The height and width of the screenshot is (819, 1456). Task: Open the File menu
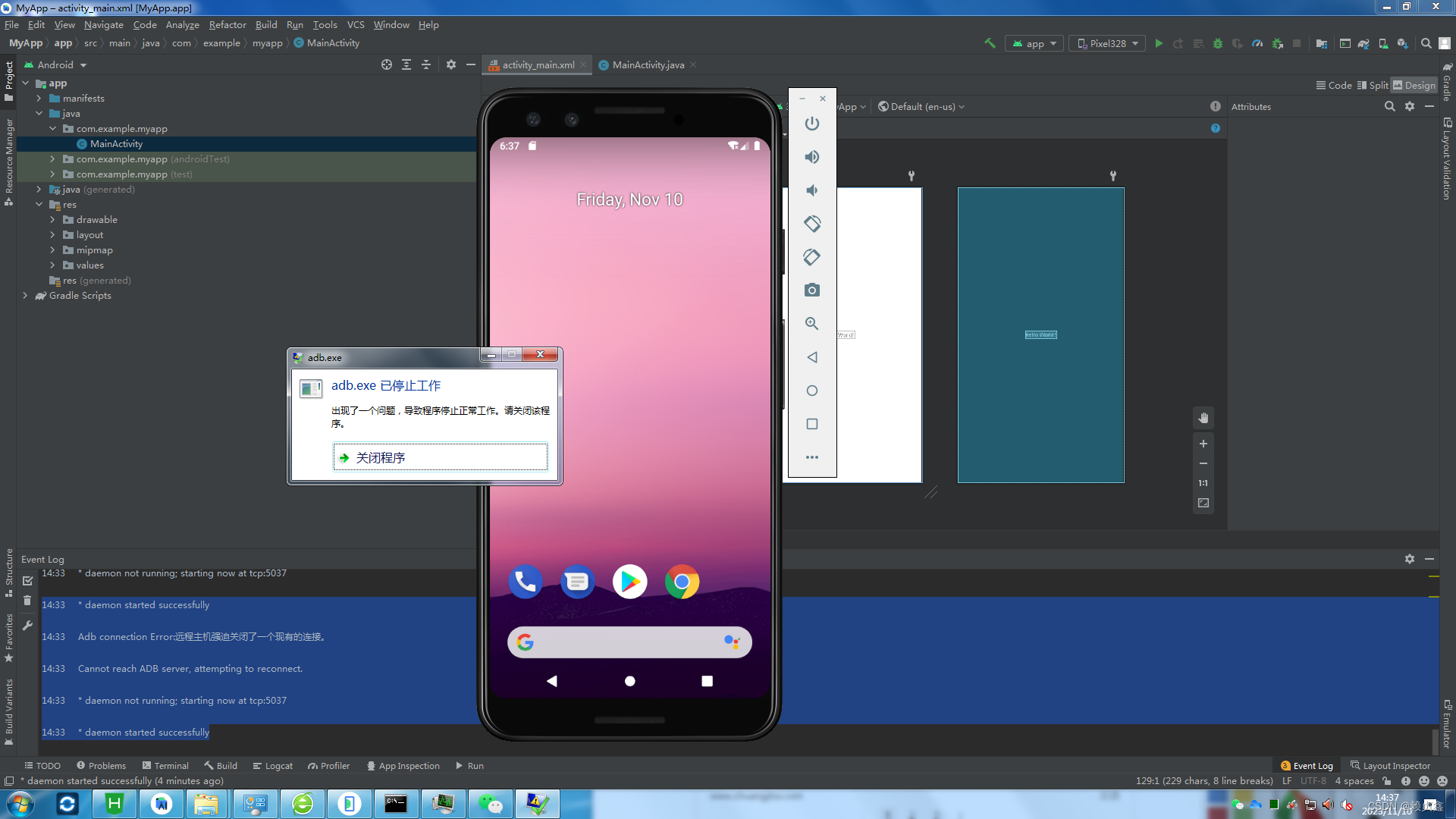(x=11, y=24)
